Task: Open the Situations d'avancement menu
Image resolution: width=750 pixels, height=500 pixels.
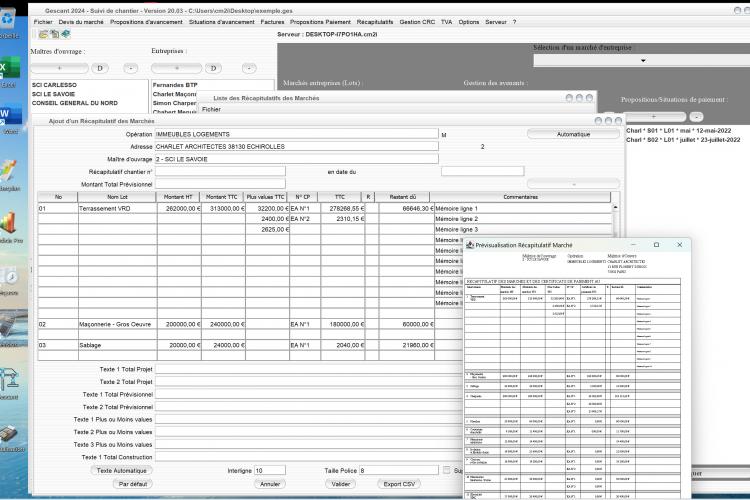Action: pos(221,22)
